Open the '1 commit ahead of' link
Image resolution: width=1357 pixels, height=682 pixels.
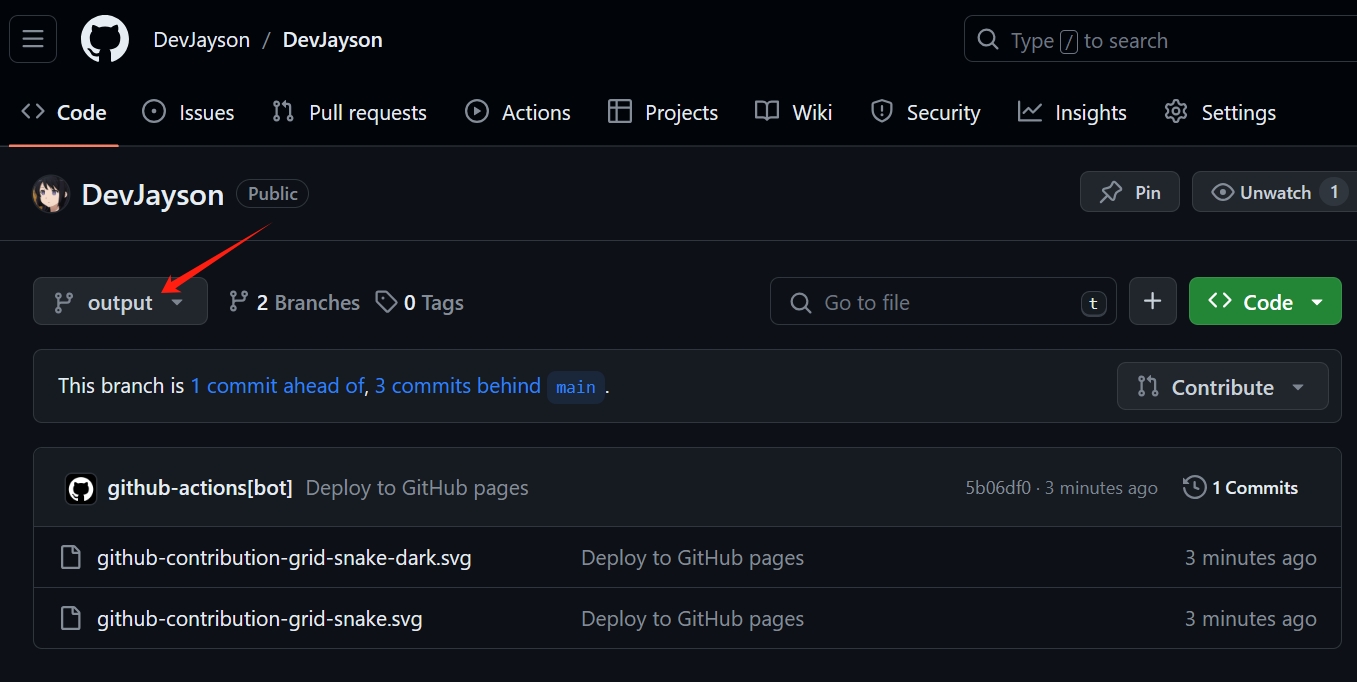[277, 386]
